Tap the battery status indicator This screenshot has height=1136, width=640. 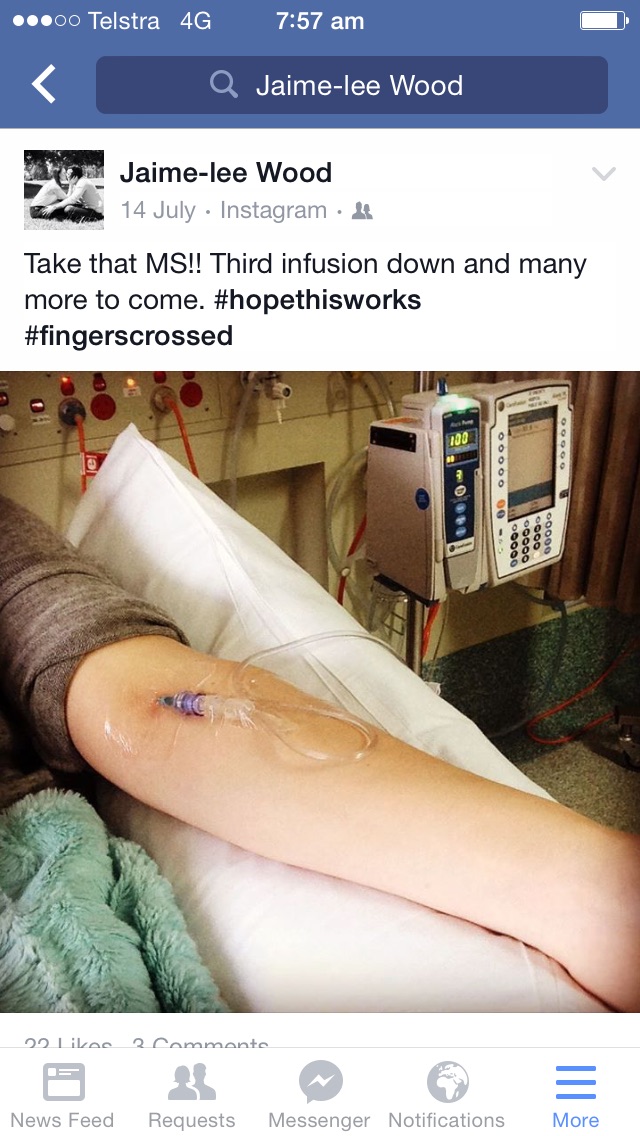[604, 20]
